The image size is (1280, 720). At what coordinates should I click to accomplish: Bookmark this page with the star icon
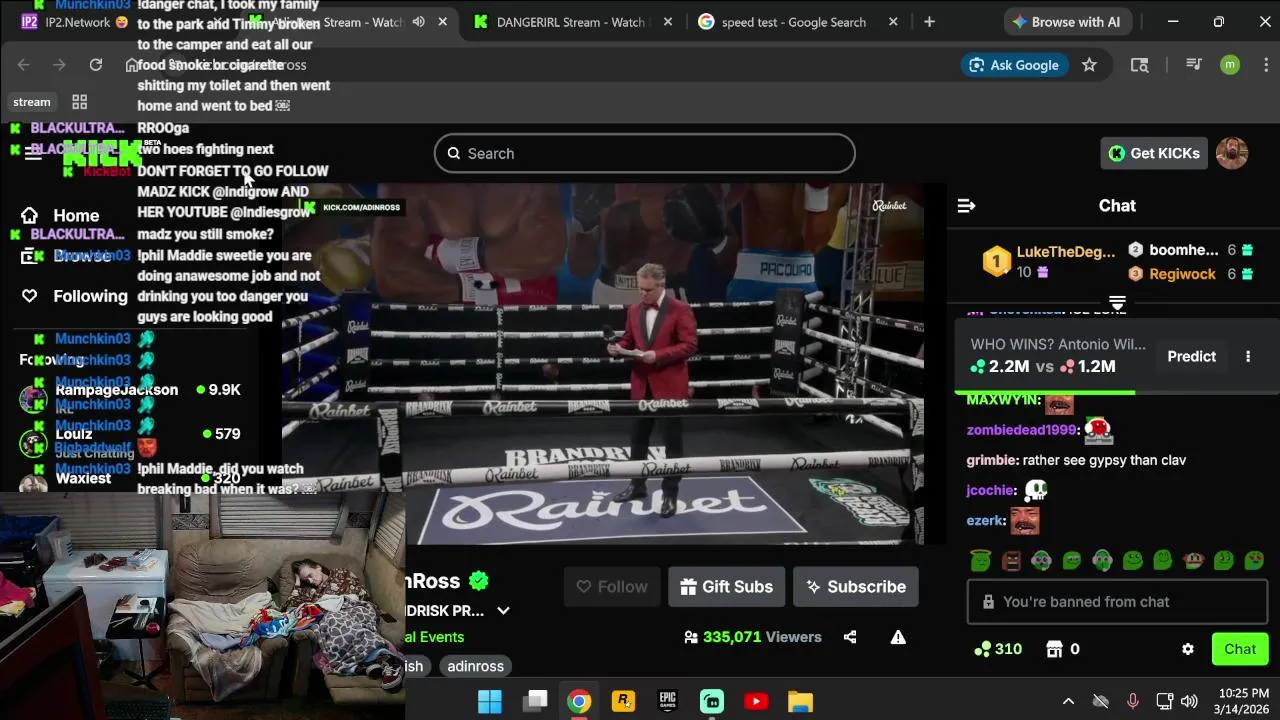pyautogui.click(x=1089, y=65)
